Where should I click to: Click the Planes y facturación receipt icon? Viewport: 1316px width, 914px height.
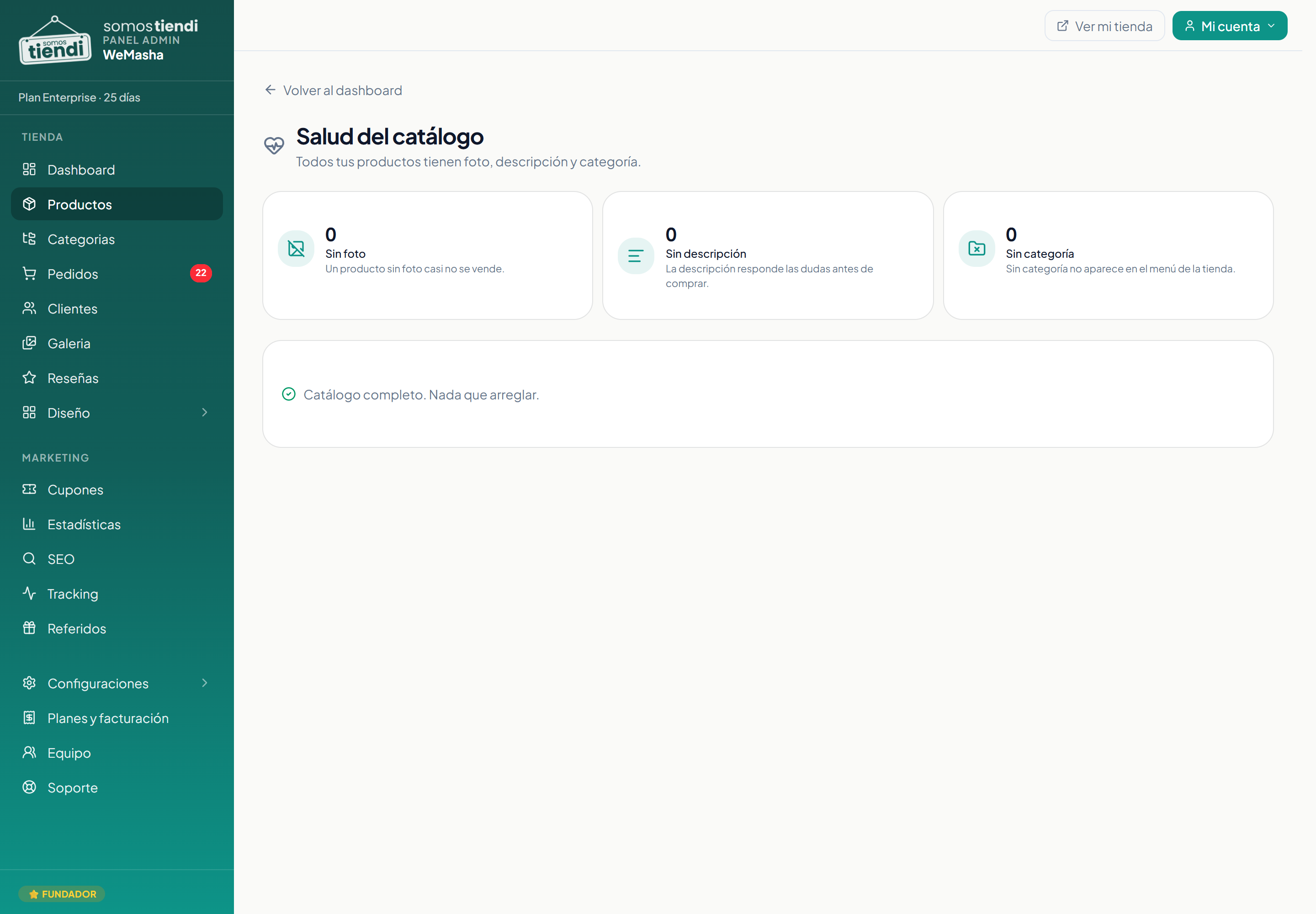pyautogui.click(x=29, y=717)
